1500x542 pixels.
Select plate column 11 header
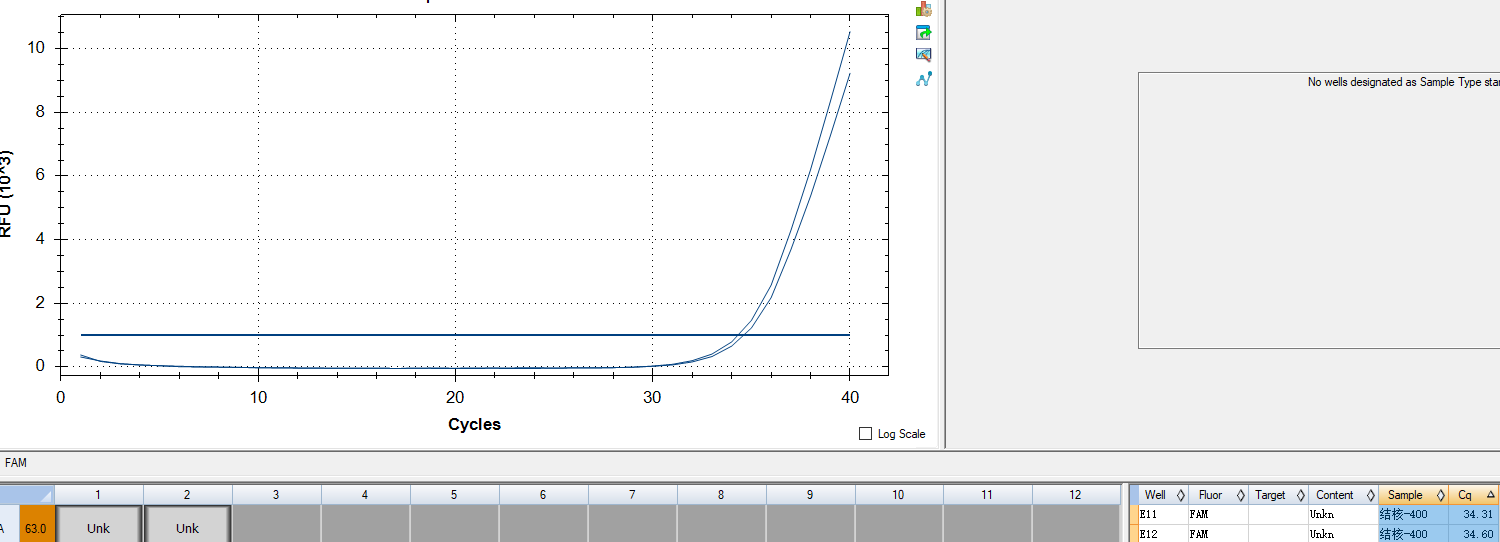987,495
